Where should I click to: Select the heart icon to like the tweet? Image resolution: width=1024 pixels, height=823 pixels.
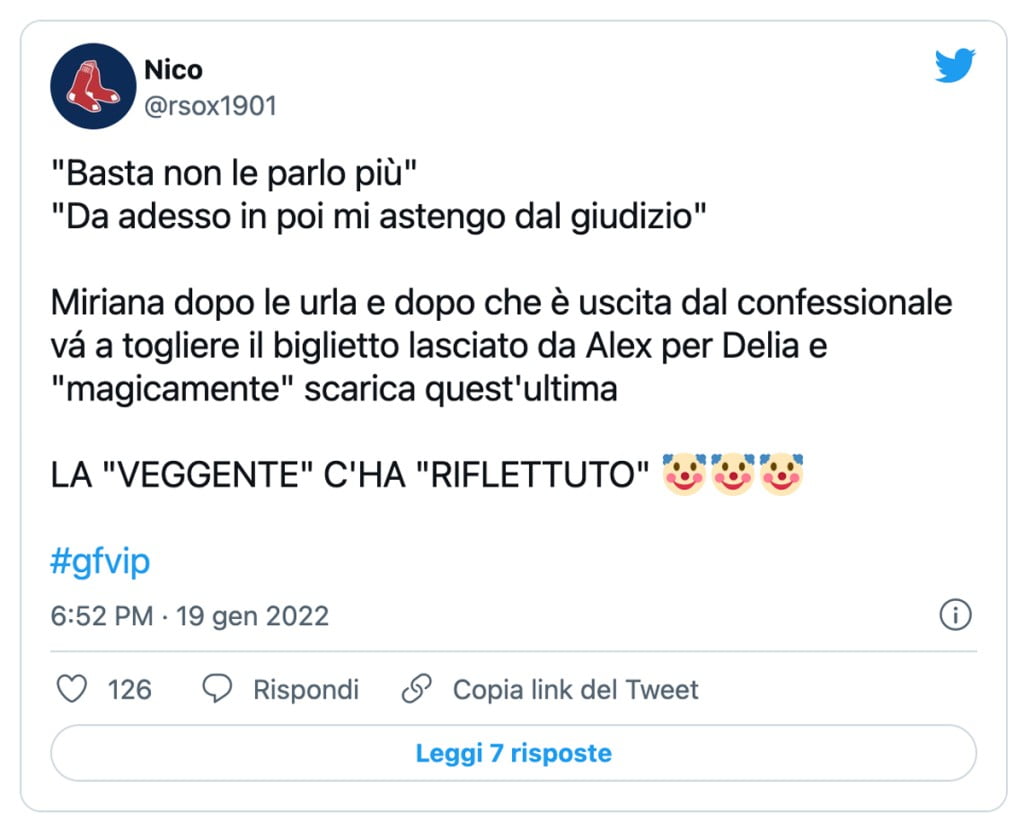[x=71, y=689]
